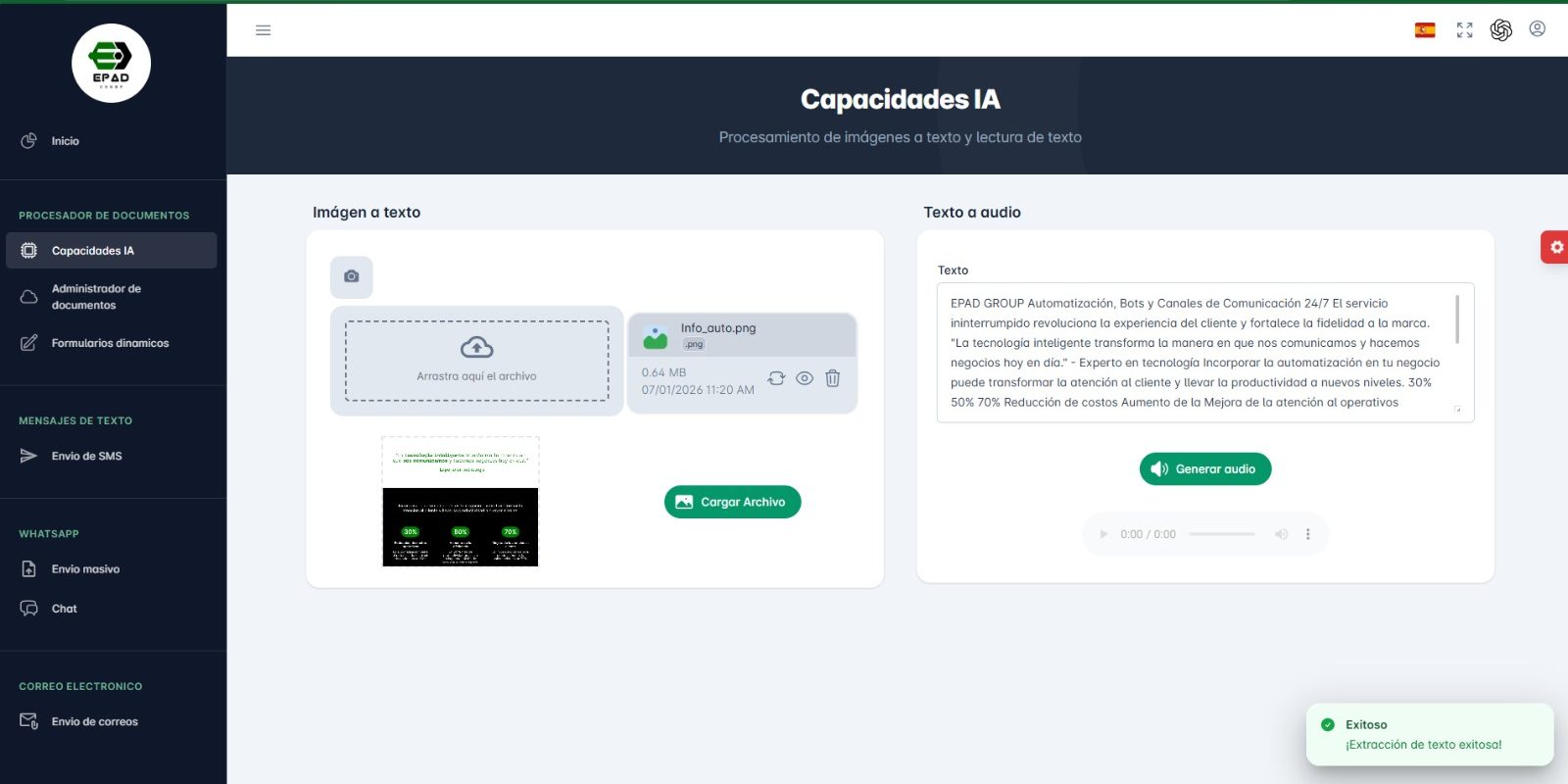Click the image file icon of Info_auto.png
The width and height of the screenshot is (1568, 784).
[655, 338]
